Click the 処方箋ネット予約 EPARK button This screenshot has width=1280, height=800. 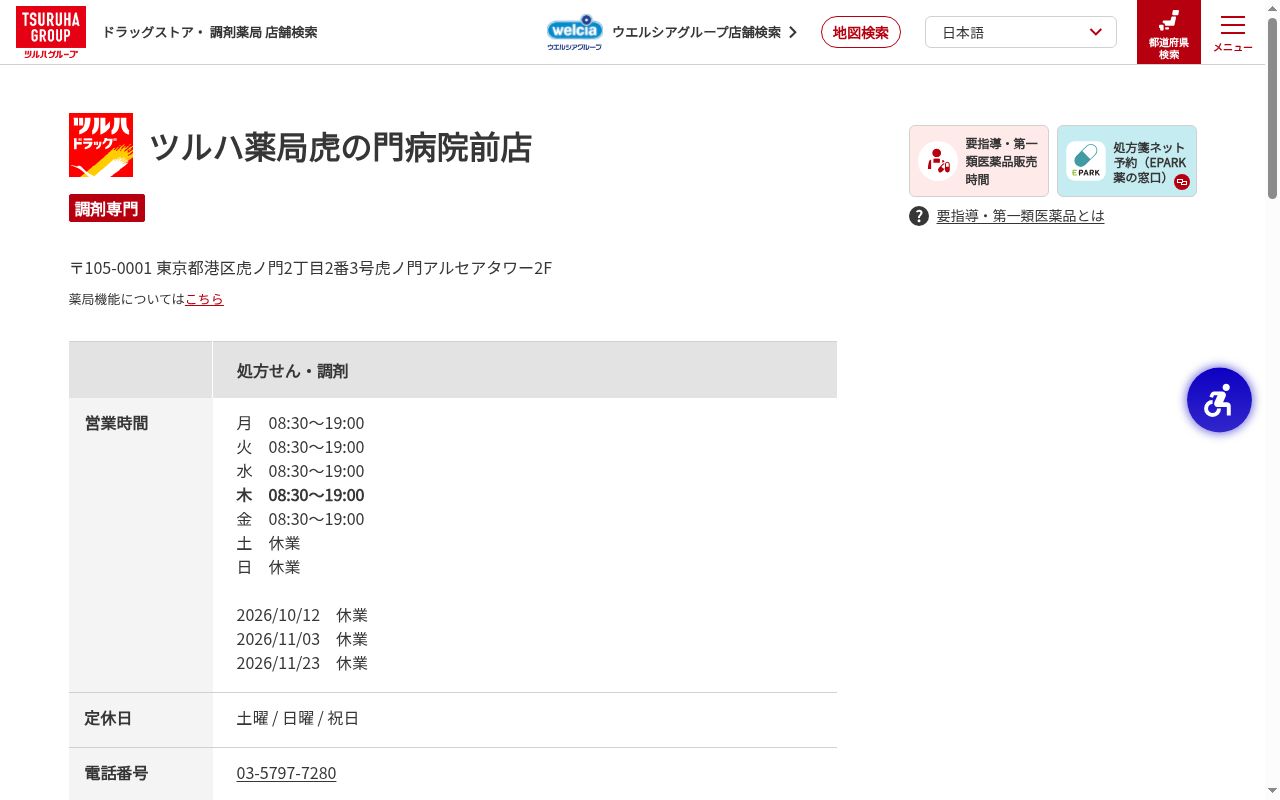pos(1127,161)
